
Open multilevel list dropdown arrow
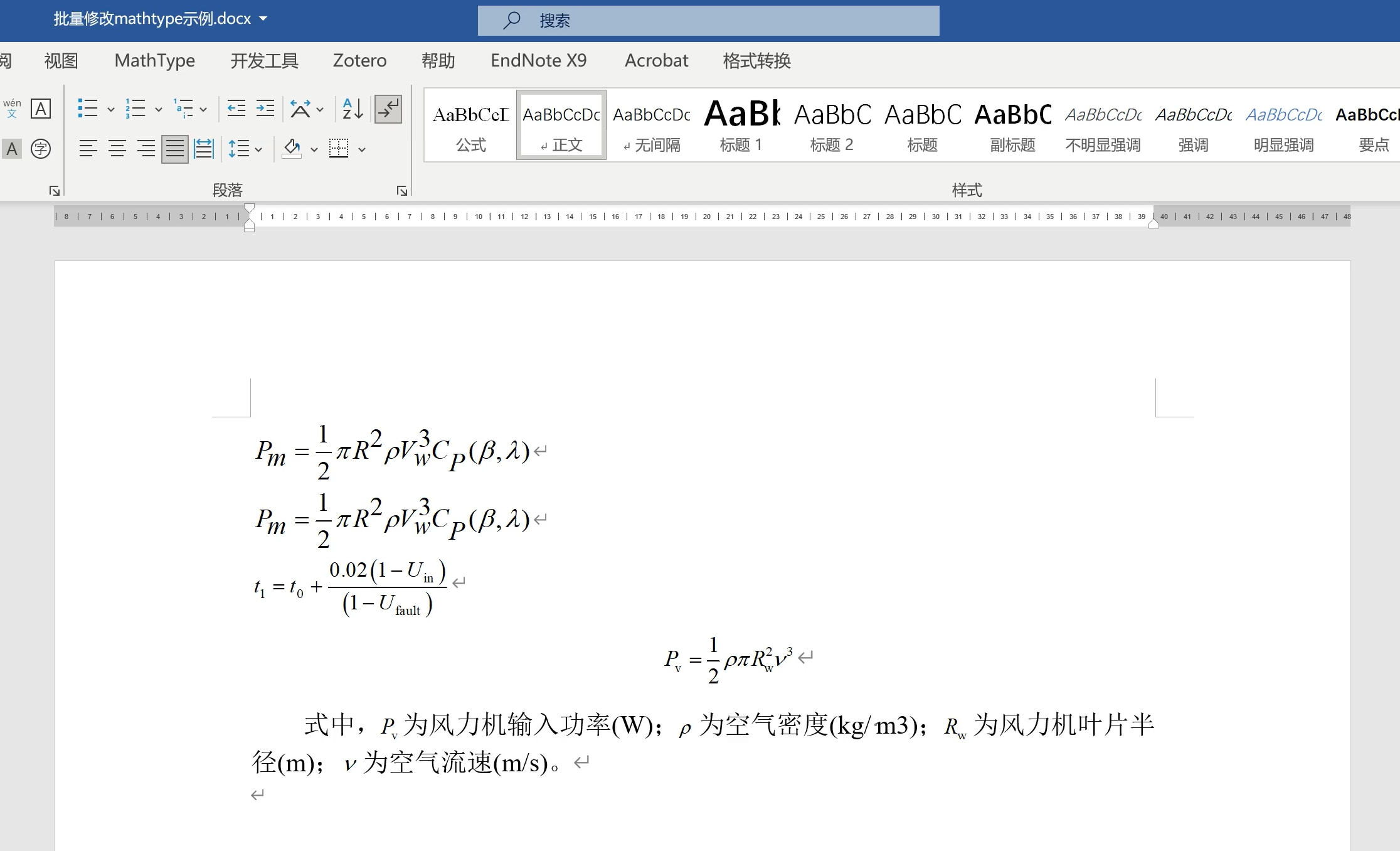pyautogui.click(x=203, y=109)
